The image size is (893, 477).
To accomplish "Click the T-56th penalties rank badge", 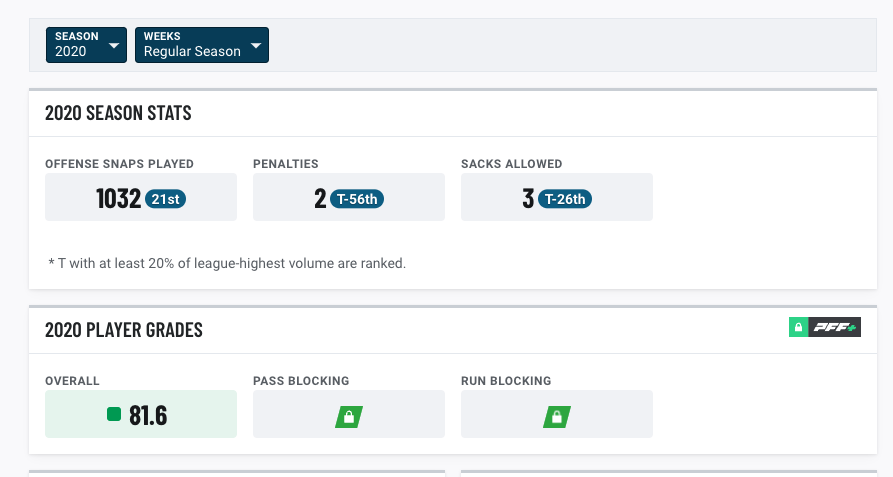I will point(357,199).
